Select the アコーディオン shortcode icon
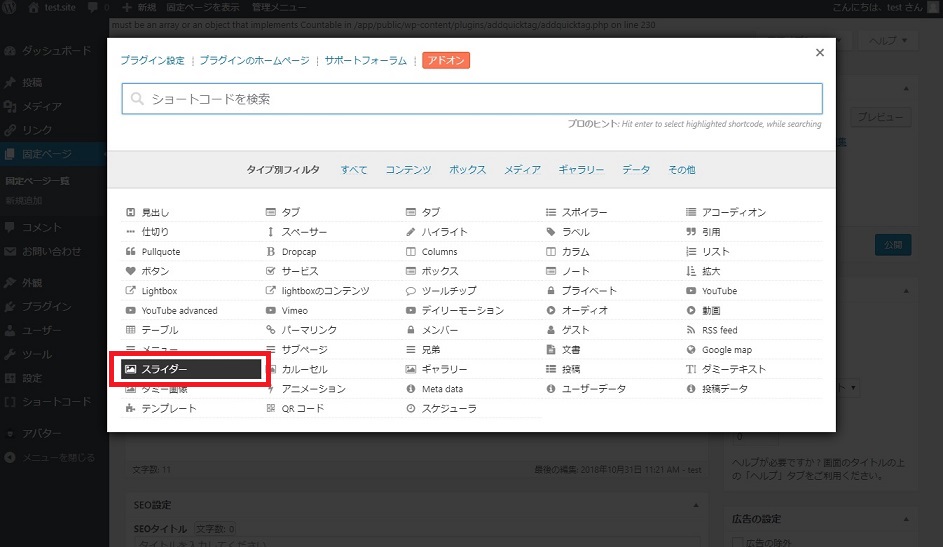The height and width of the screenshot is (547, 943). [x=691, y=212]
